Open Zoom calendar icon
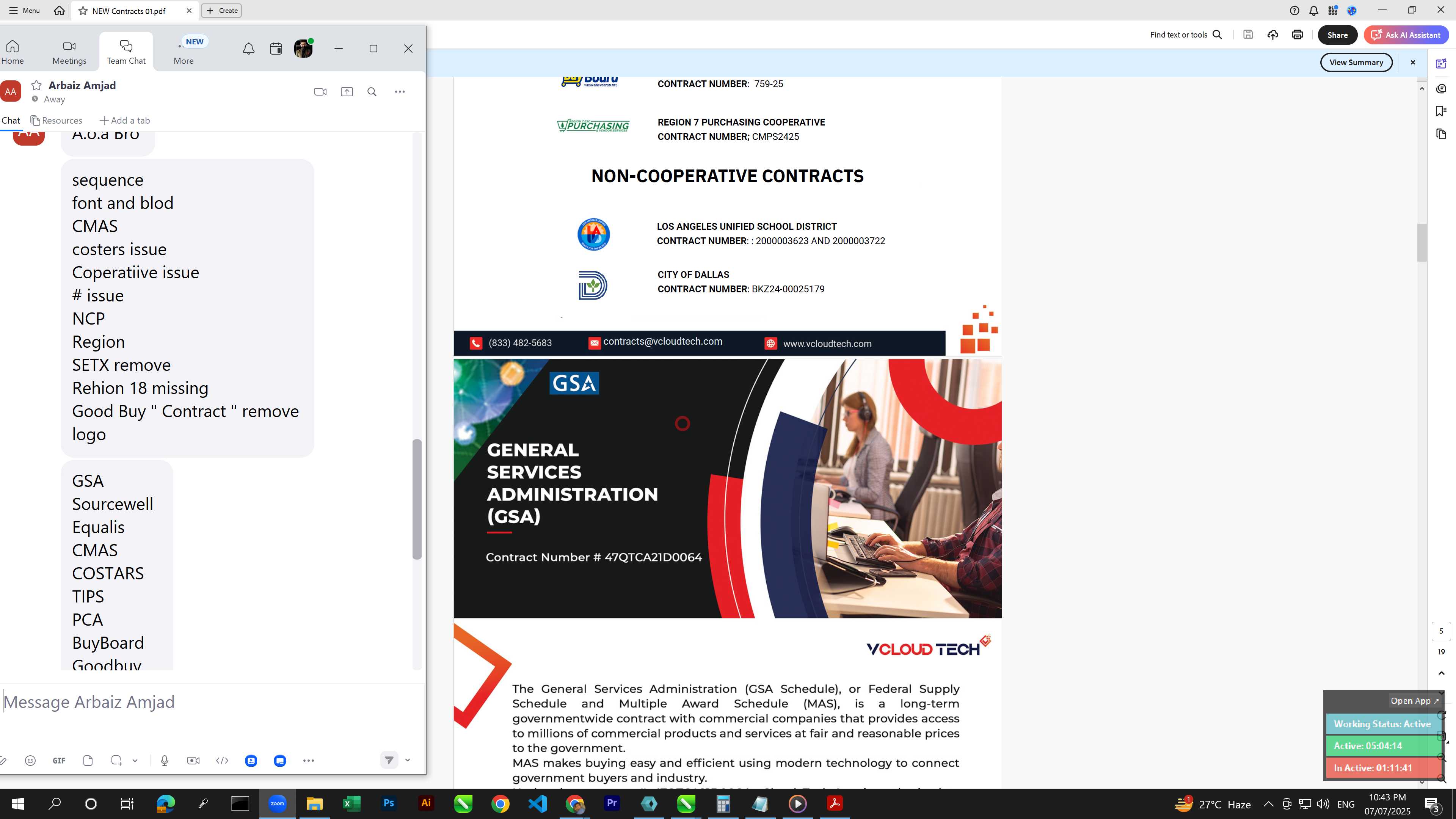1456x819 pixels. tap(276, 49)
